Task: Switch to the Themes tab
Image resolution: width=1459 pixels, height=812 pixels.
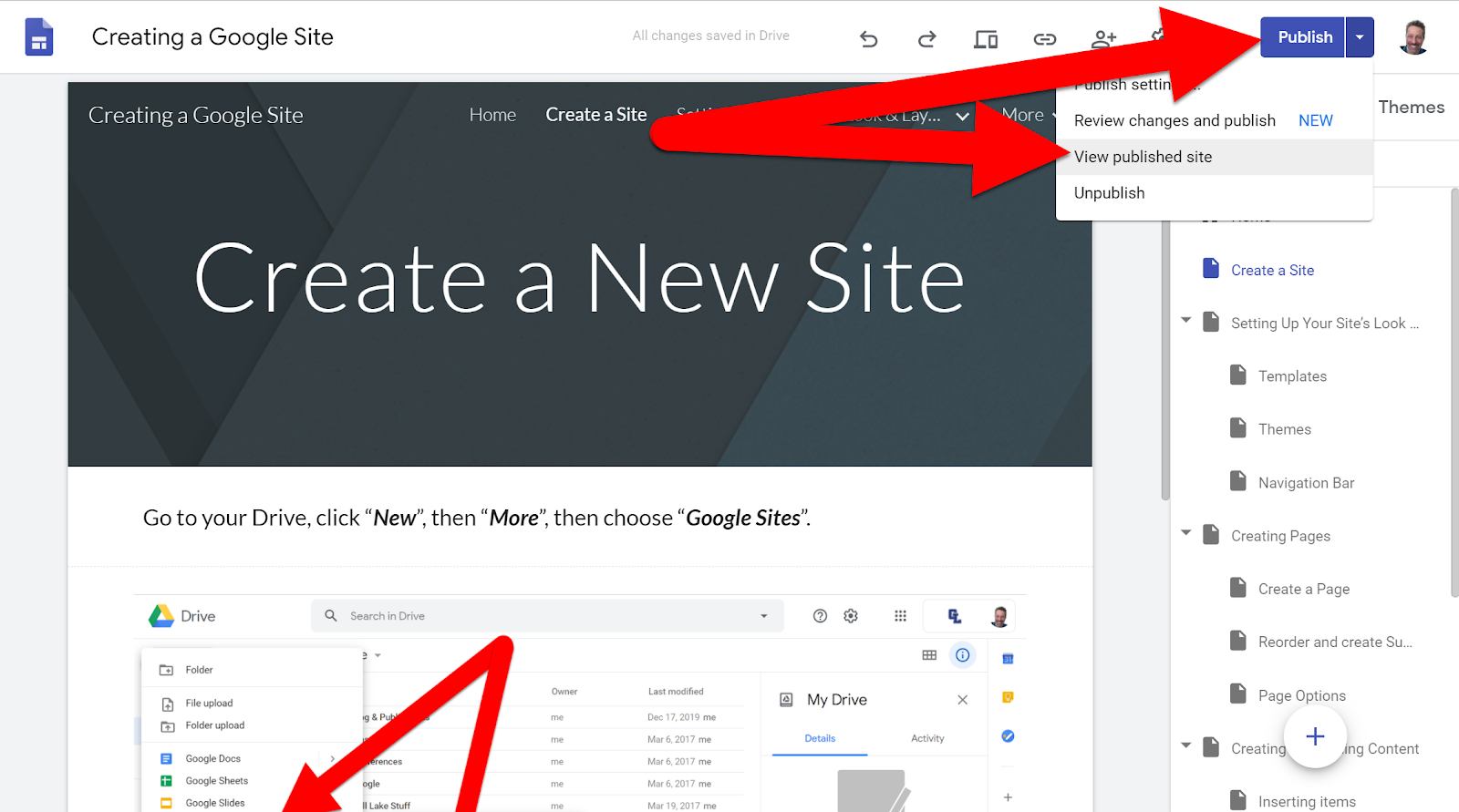Action: pyautogui.click(x=1412, y=108)
